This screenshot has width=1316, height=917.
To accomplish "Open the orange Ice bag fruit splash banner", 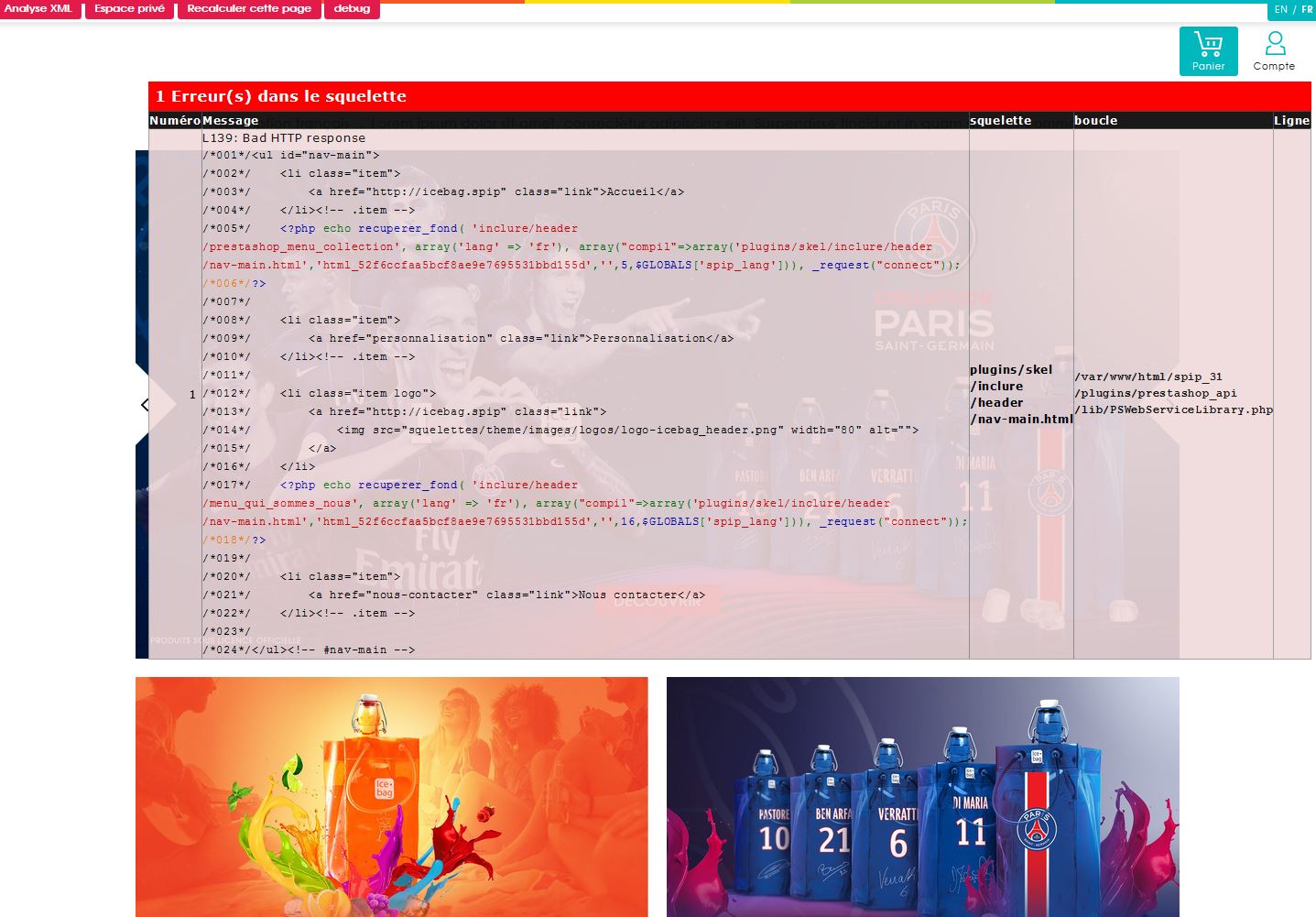I will pyautogui.click(x=391, y=797).
